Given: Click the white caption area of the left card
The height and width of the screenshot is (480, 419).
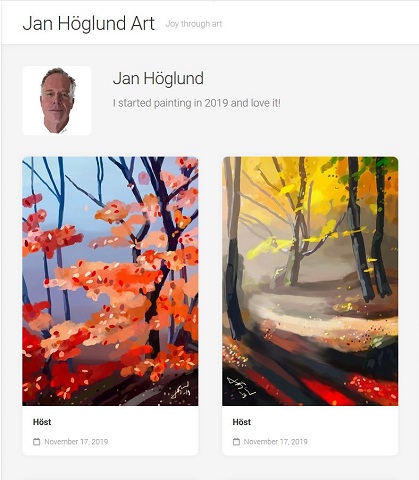Looking at the screenshot, I should pos(110,431).
